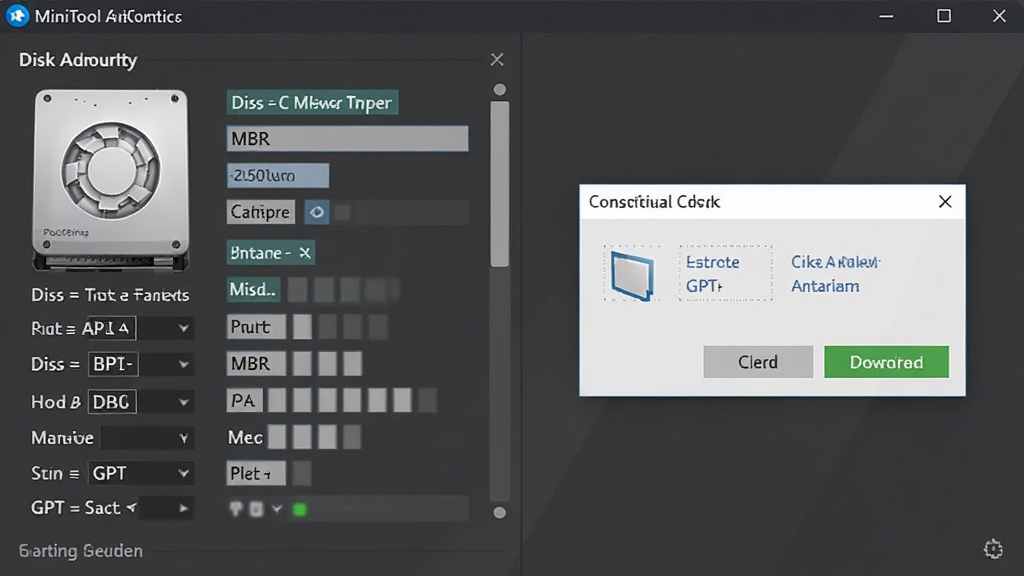Click the Clerd button

(x=758, y=362)
